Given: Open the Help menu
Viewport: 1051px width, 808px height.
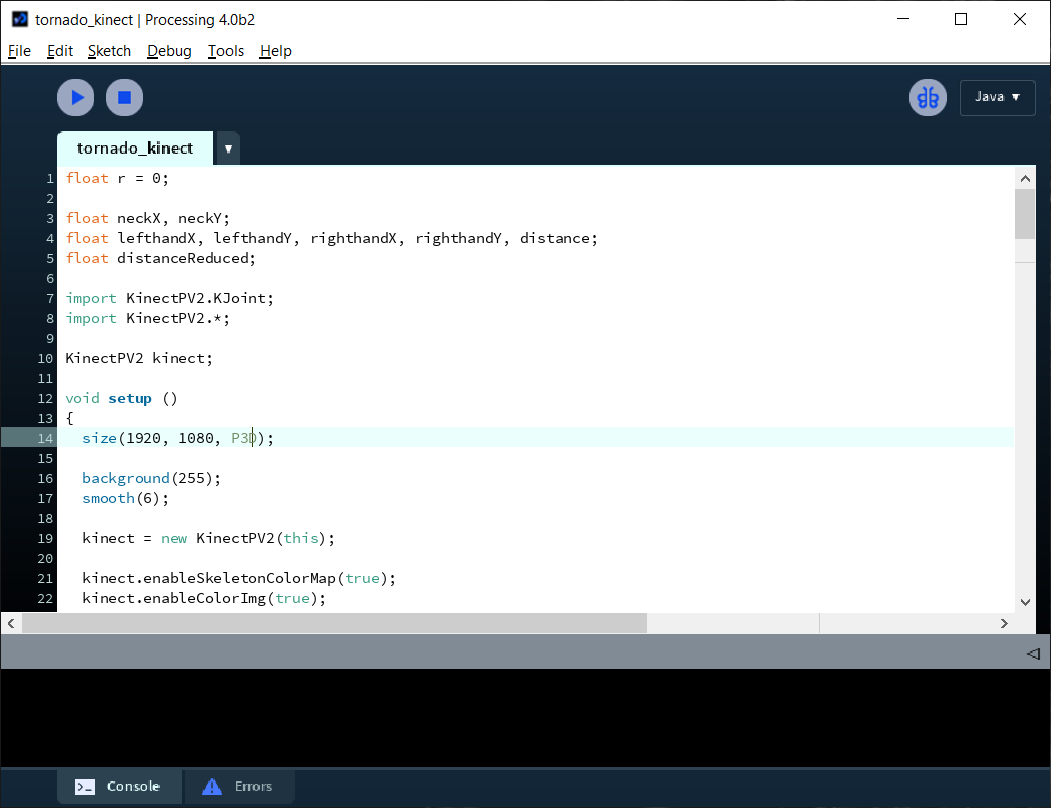Looking at the screenshot, I should (275, 50).
